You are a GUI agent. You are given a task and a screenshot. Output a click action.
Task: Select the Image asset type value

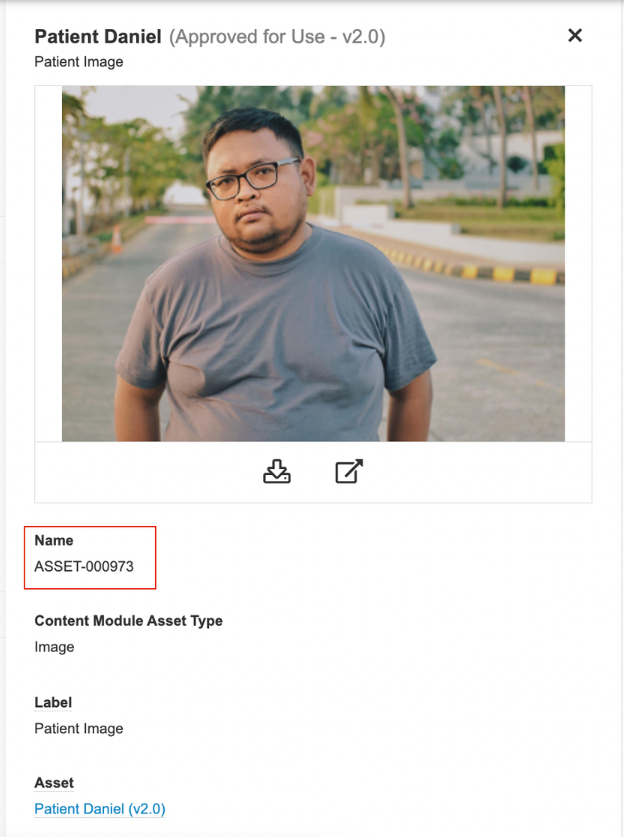tap(54, 647)
